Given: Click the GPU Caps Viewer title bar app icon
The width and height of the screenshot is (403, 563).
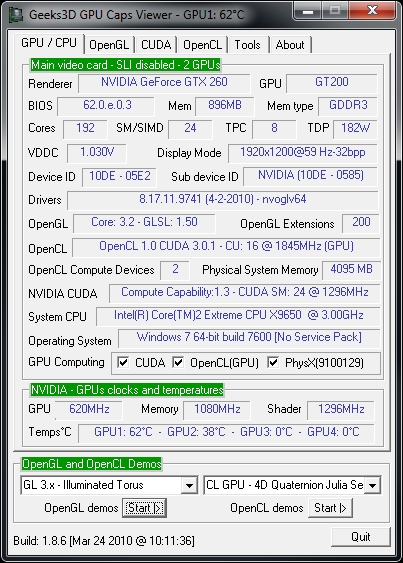Looking at the screenshot, I should 16,15.
